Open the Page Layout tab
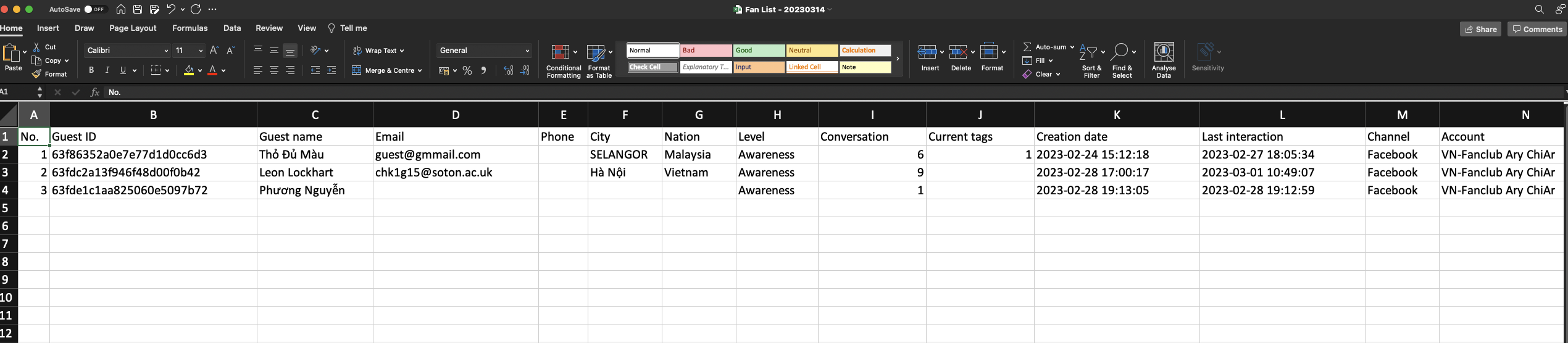This screenshot has height=343, width=1568. [x=133, y=28]
